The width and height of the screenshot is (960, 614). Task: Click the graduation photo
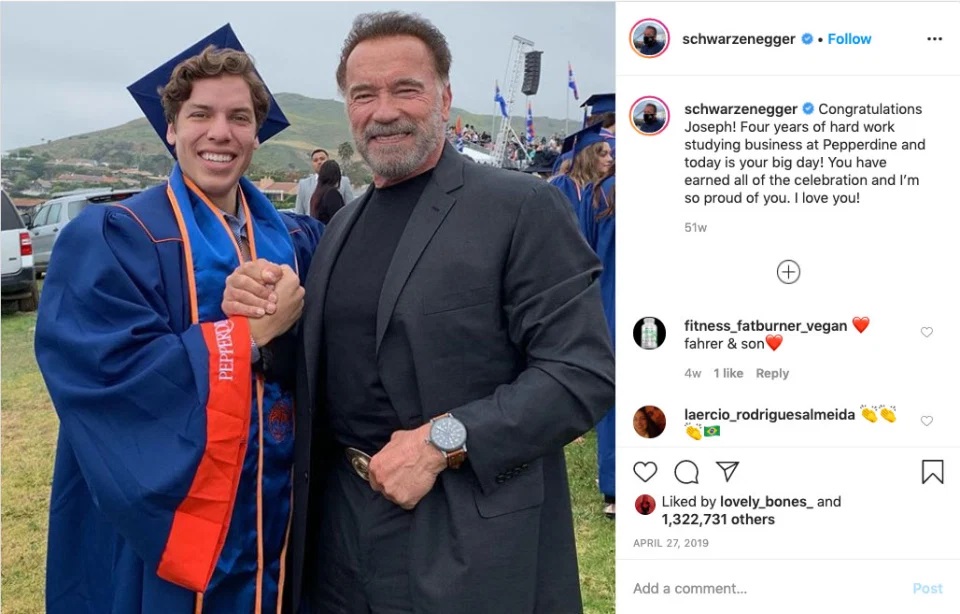[308, 307]
